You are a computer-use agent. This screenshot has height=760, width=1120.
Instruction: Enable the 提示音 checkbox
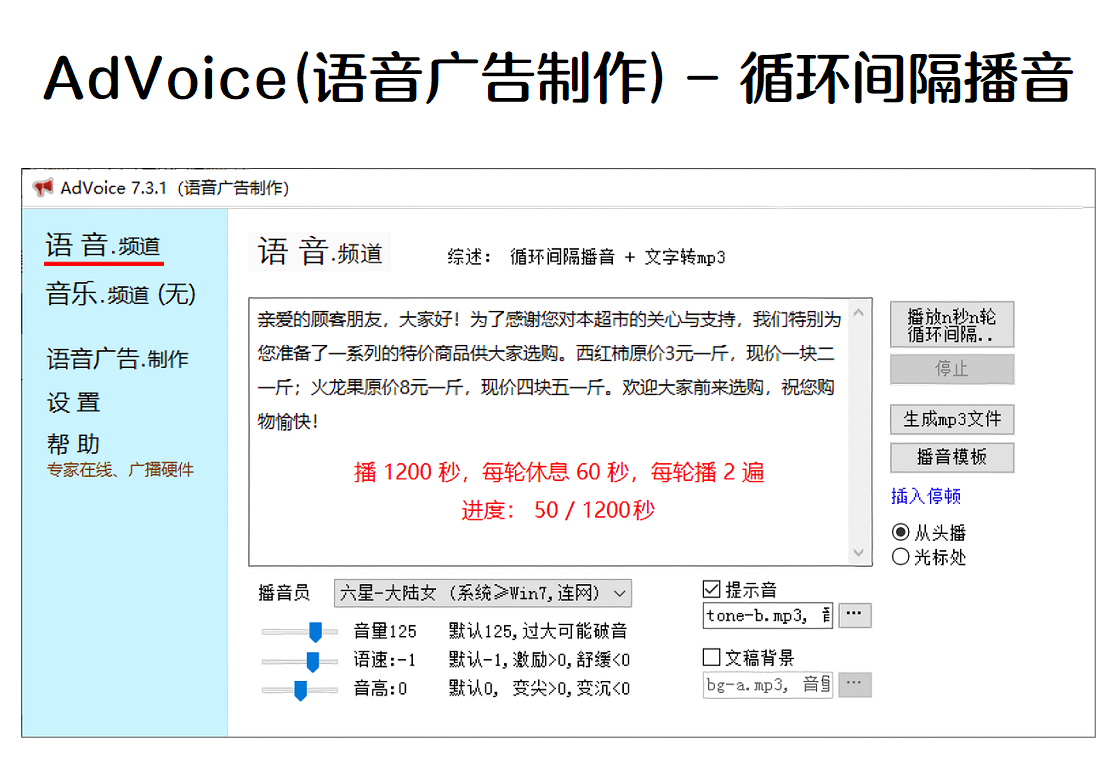coord(712,590)
